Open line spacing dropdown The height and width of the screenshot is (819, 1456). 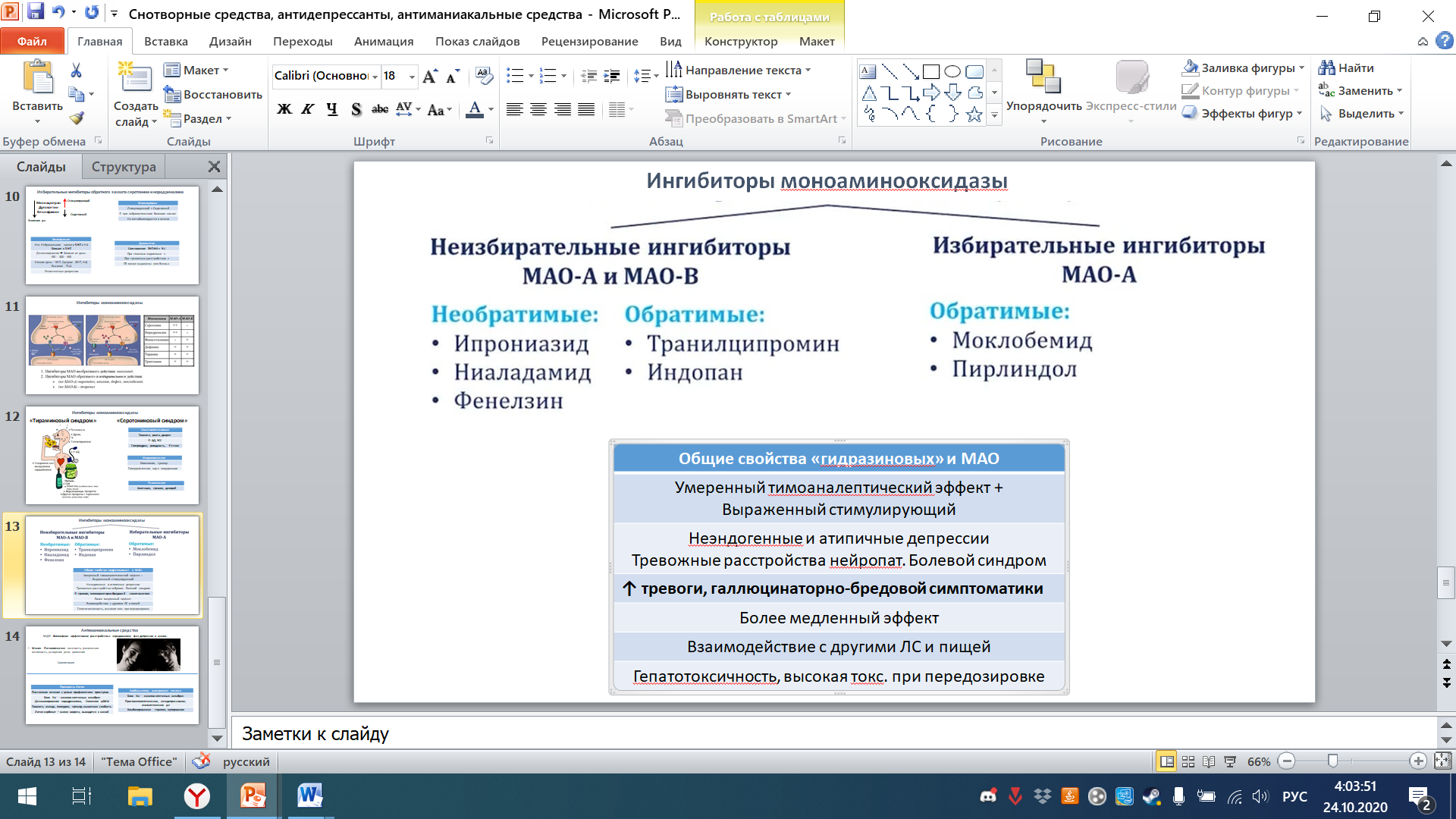coord(645,76)
